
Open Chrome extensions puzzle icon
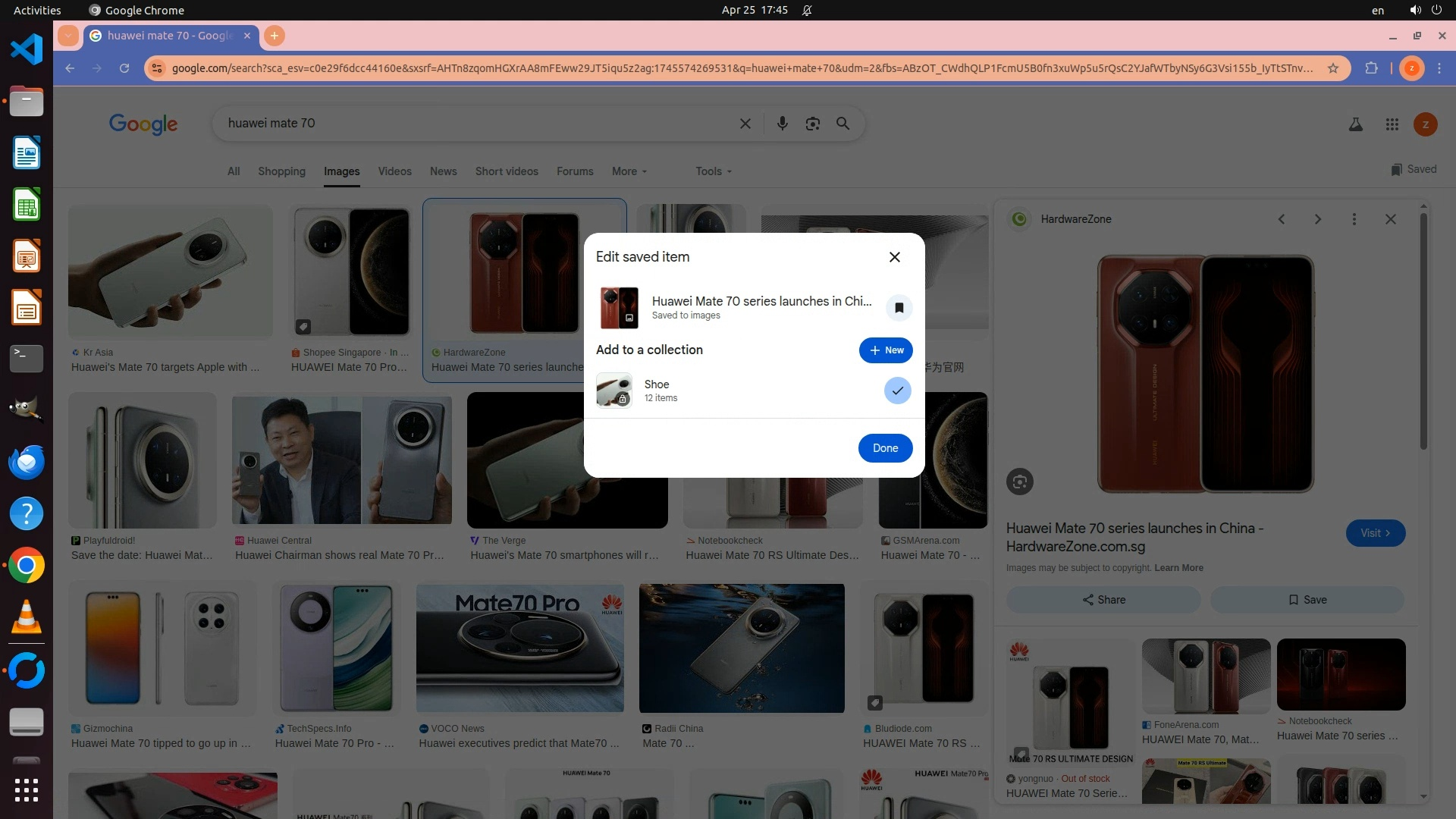click(x=1371, y=68)
